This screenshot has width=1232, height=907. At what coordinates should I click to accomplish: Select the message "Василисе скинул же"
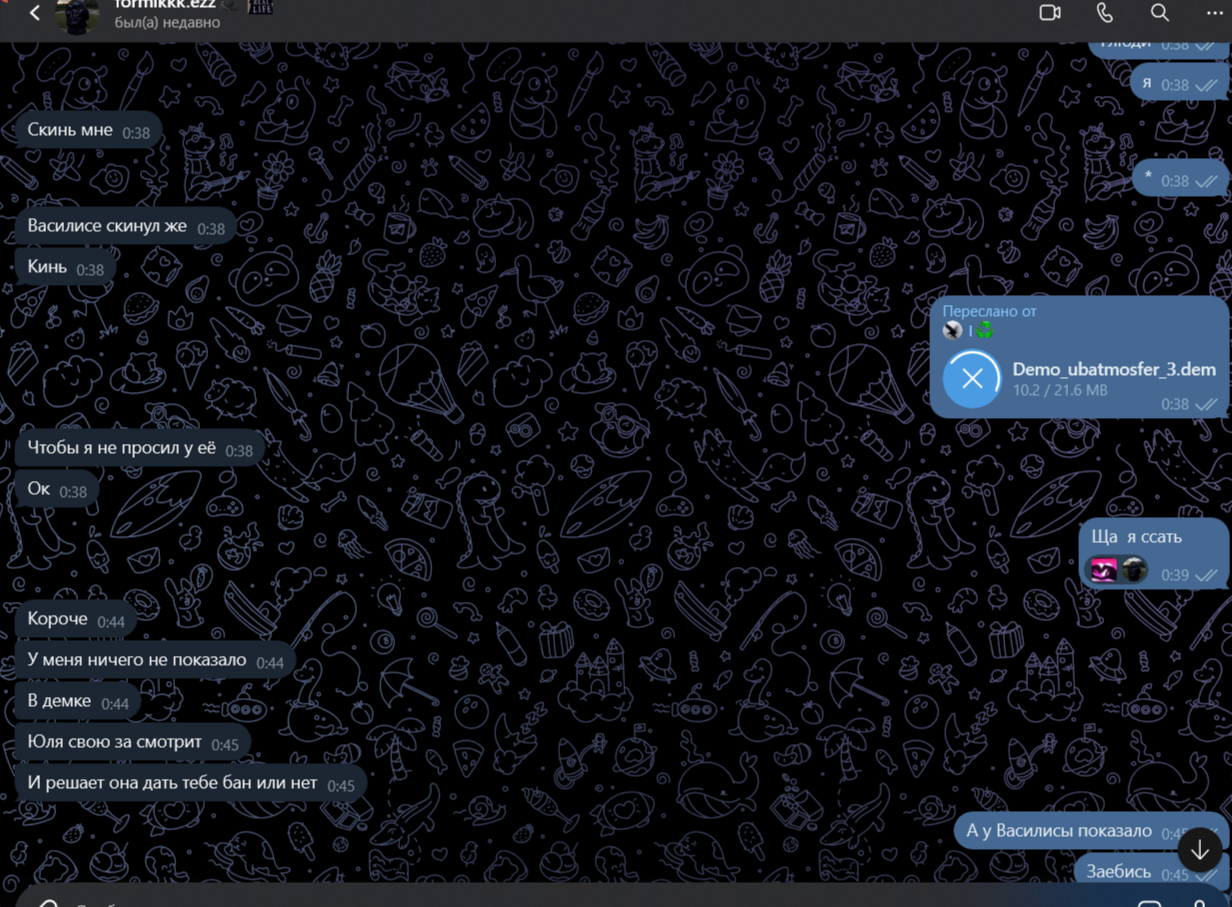pos(107,226)
